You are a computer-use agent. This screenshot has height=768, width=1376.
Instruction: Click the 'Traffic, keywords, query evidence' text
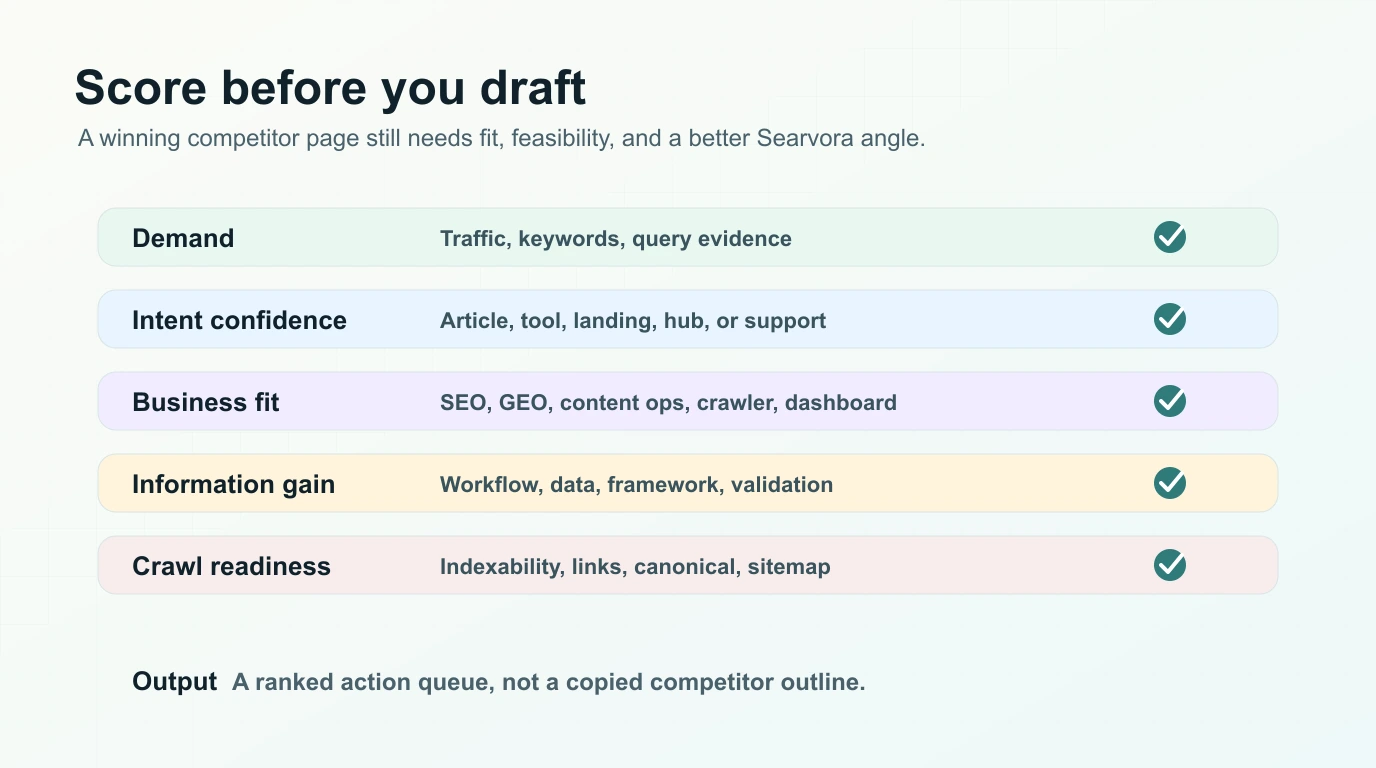point(615,238)
